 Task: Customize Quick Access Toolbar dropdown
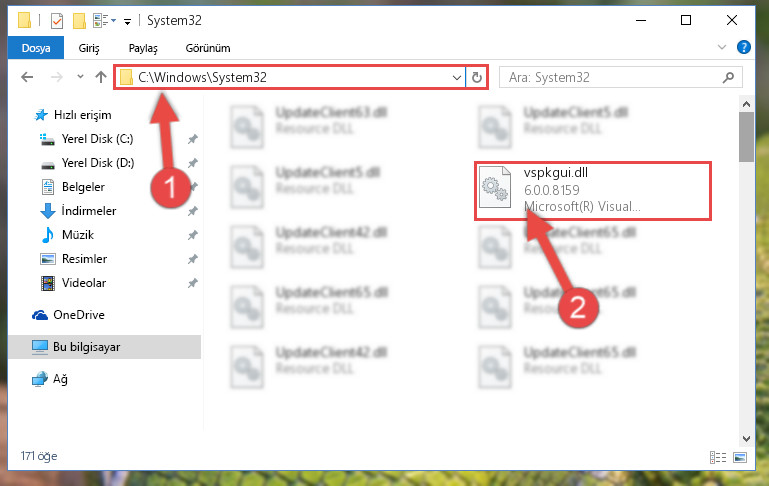pos(128,21)
